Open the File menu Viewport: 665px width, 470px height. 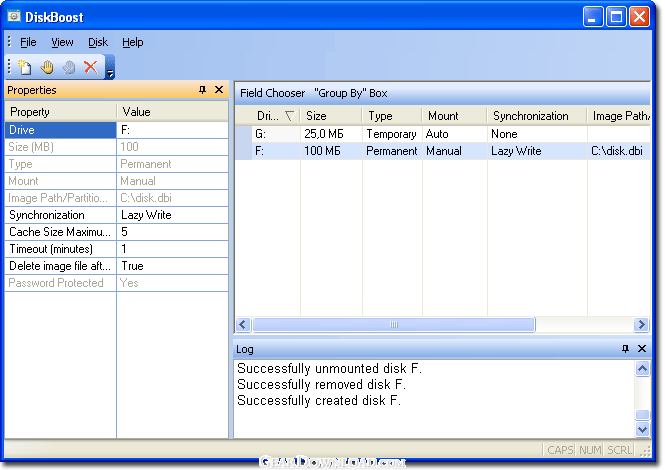pyautogui.click(x=28, y=42)
